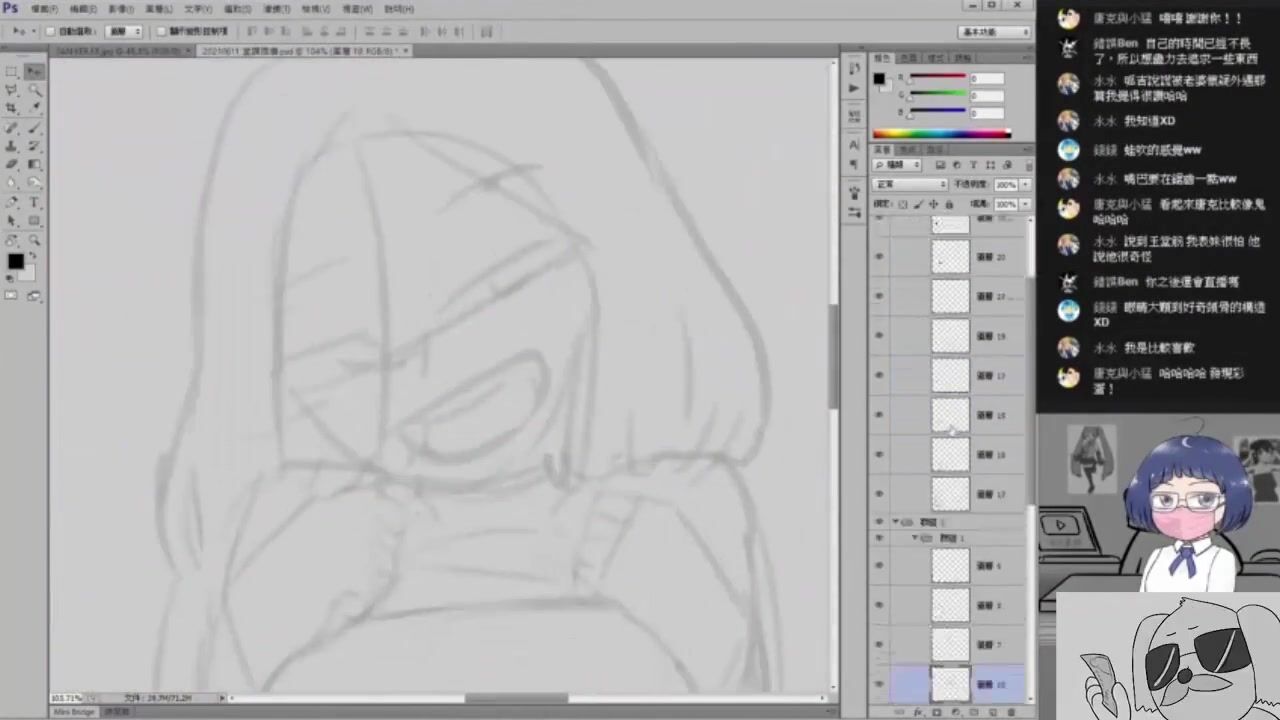Select the Zoom tool at toolbox bottom
This screenshot has width=1280, height=720.
(x=34, y=240)
